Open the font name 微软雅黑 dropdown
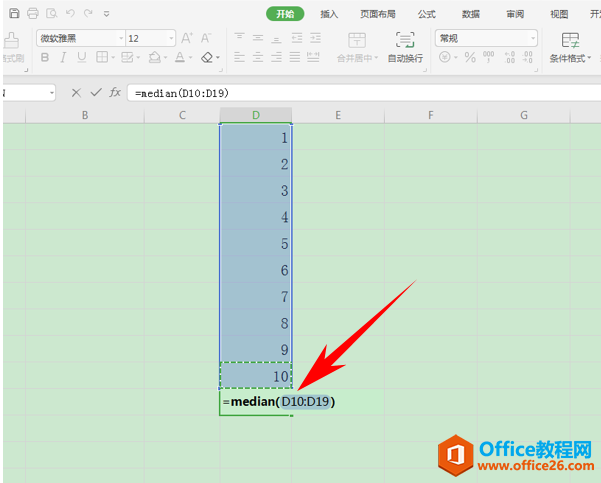The height and width of the screenshot is (483, 601). (120, 38)
